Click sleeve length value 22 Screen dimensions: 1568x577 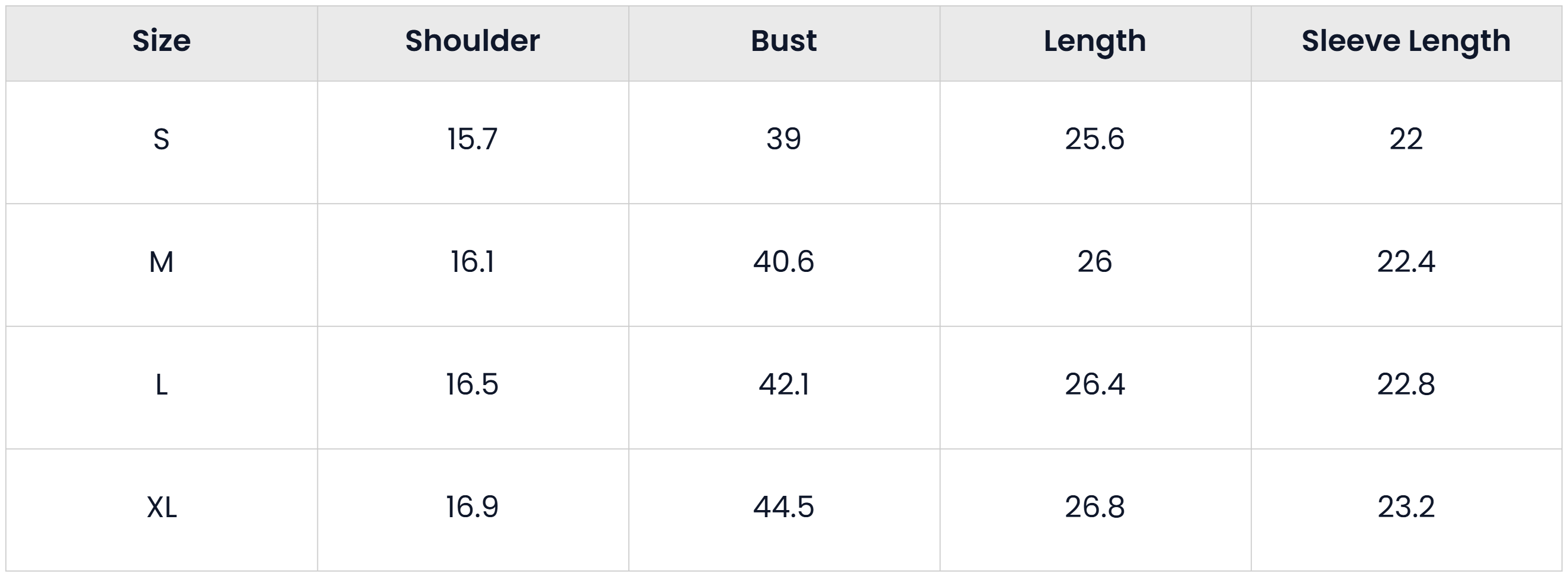(1406, 139)
